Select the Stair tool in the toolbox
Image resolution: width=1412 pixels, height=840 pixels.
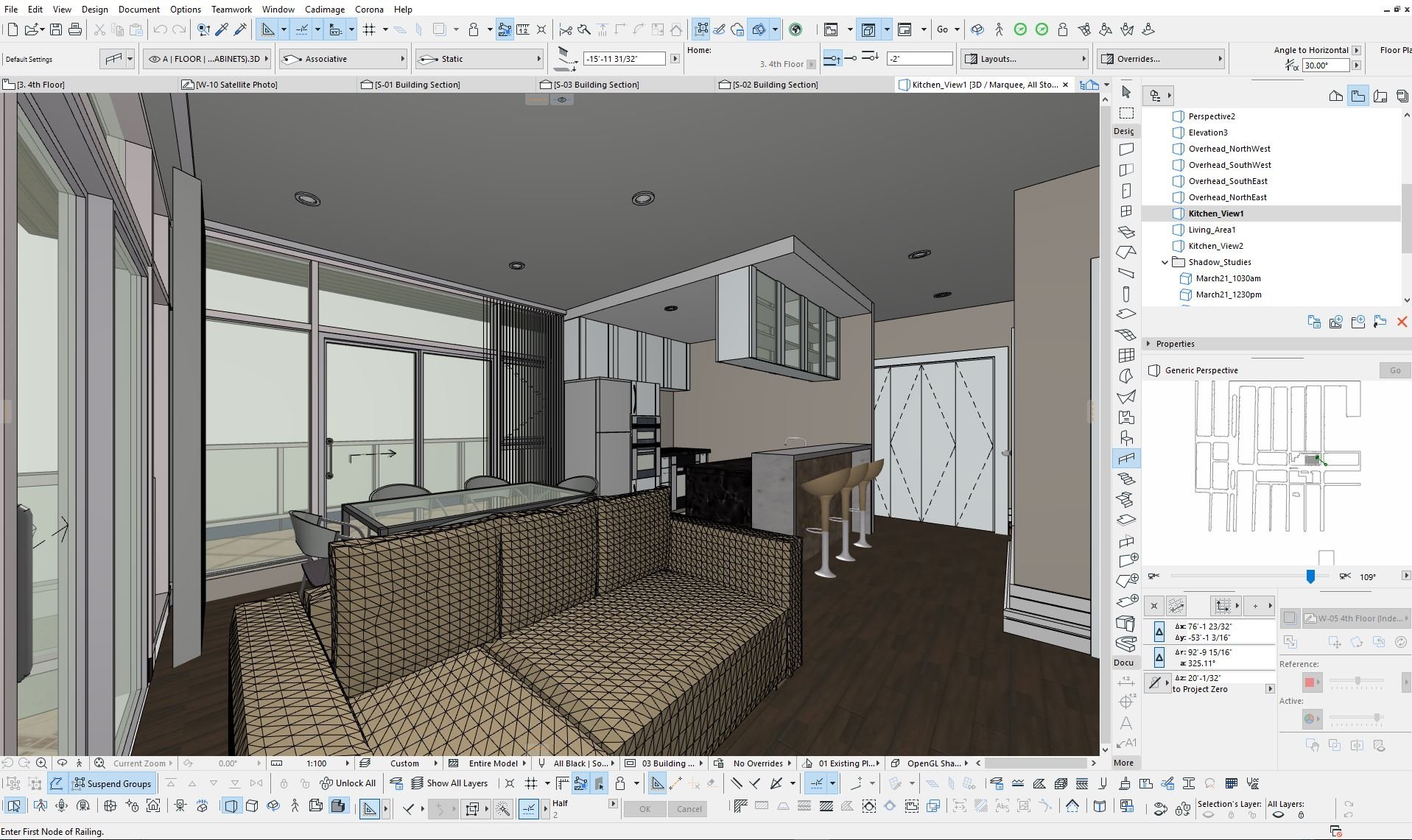(x=1125, y=479)
